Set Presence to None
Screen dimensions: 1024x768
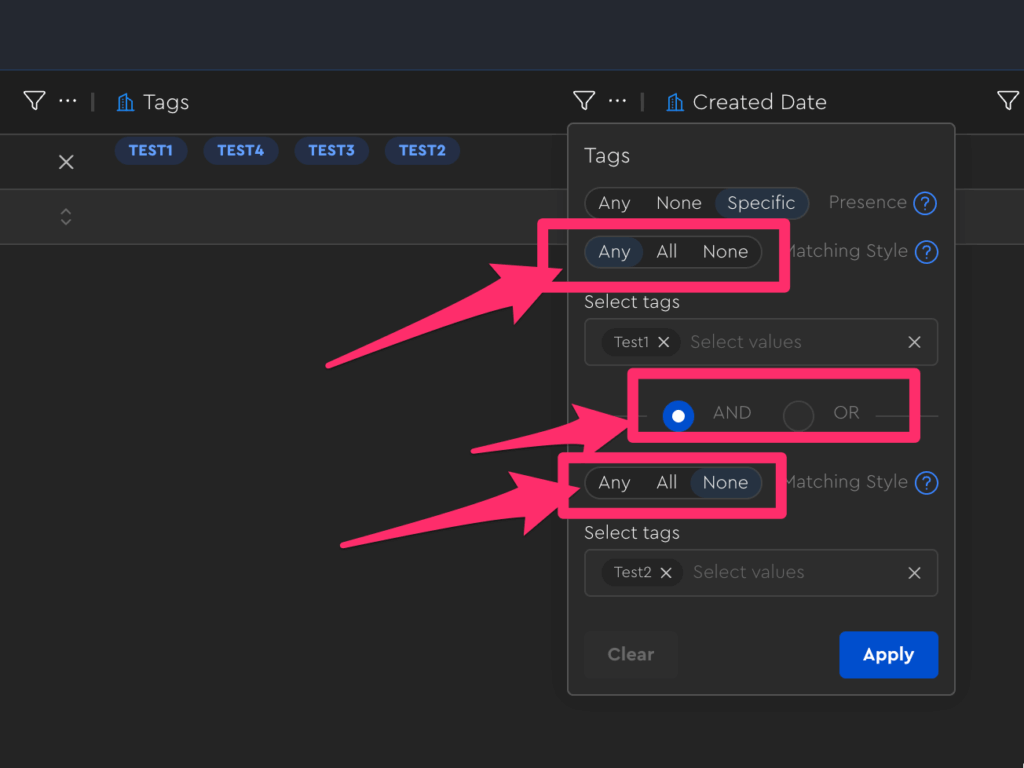click(x=678, y=203)
